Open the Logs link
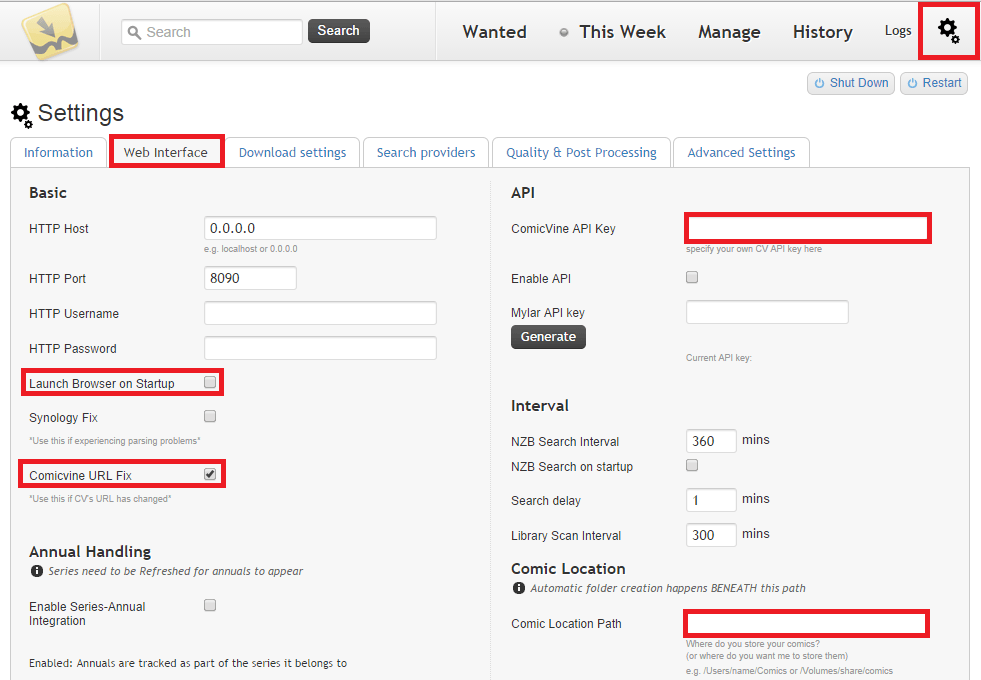981x680 pixels. point(898,31)
